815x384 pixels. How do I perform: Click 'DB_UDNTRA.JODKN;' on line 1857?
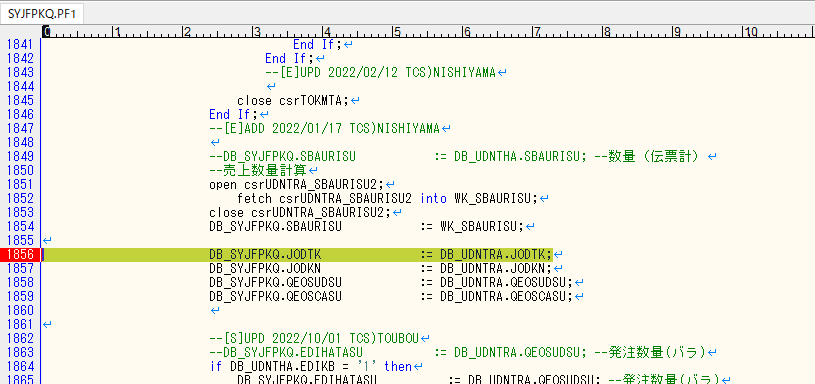point(496,269)
